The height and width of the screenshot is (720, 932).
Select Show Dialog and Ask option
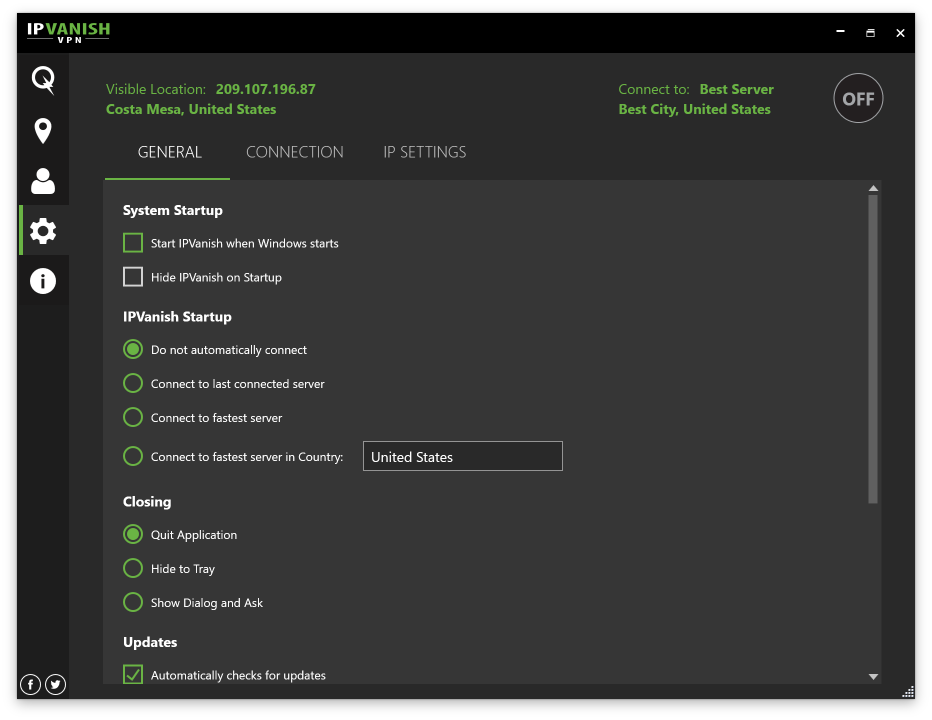point(133,602)
